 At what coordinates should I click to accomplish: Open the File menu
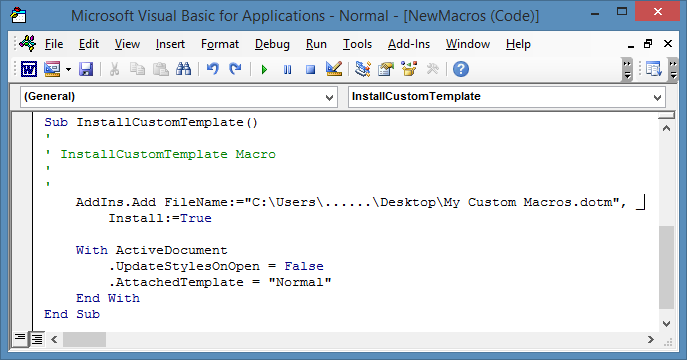click(x=54, y=44)
